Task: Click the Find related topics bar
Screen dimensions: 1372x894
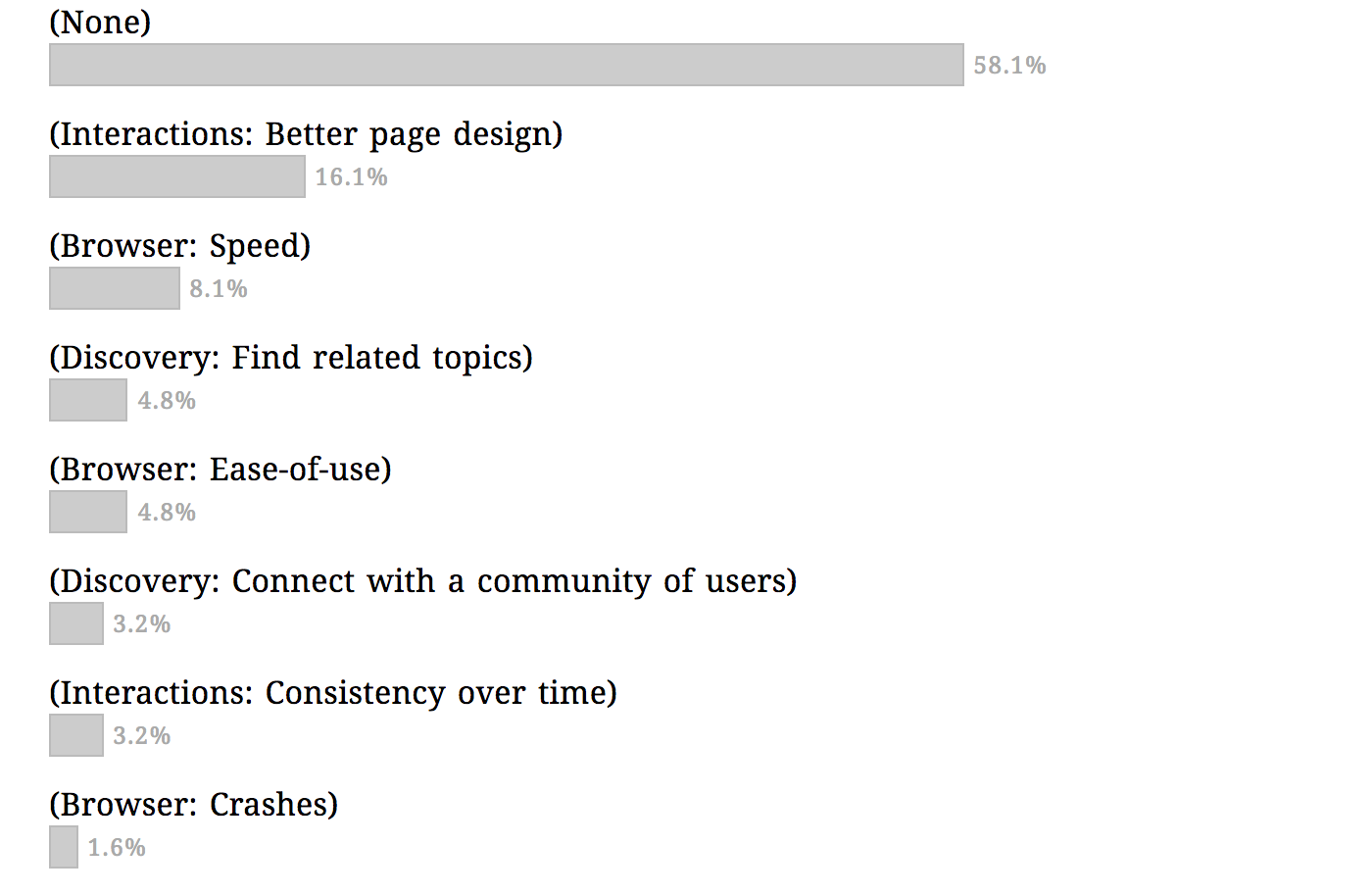Action: 88,400
